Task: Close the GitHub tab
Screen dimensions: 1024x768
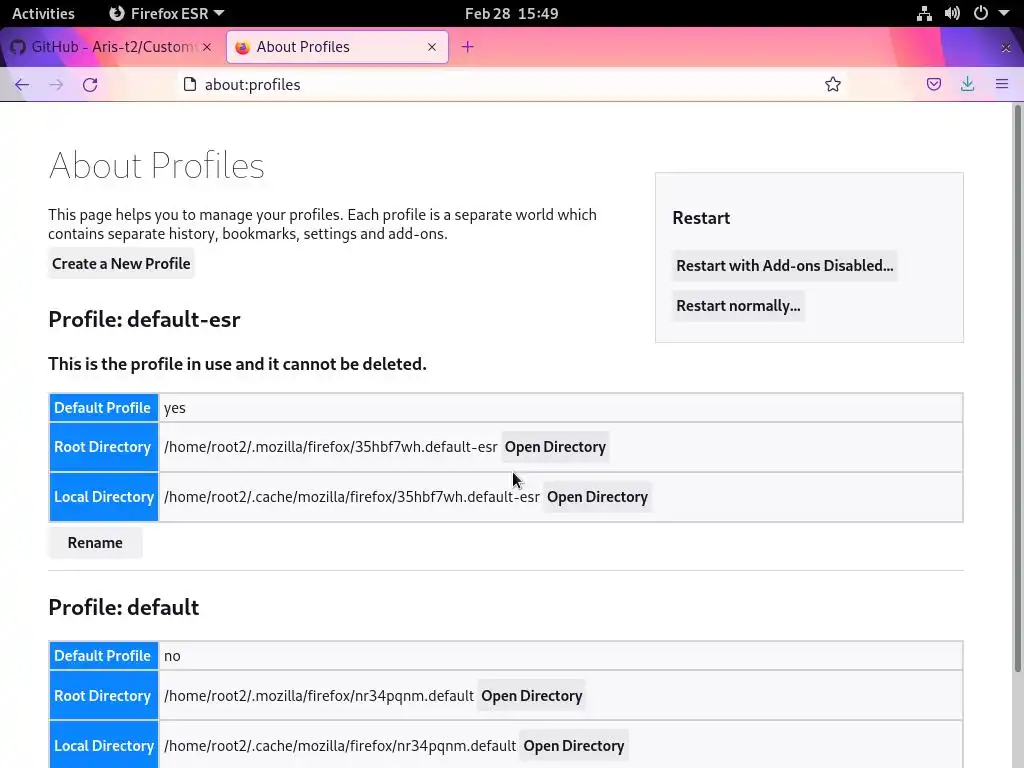Action: [x=207, y=47]
